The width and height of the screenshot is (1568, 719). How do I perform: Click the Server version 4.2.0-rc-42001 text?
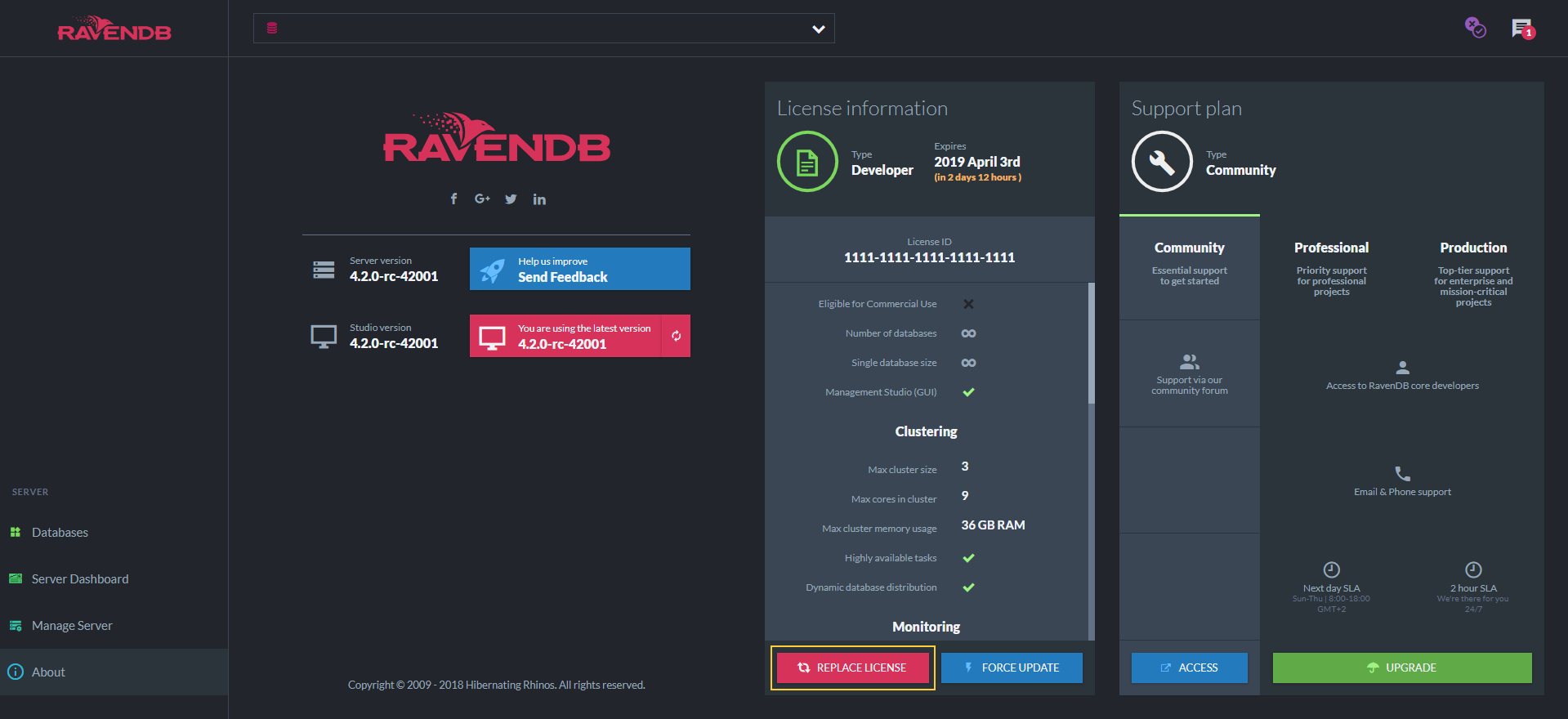(394, 276)
